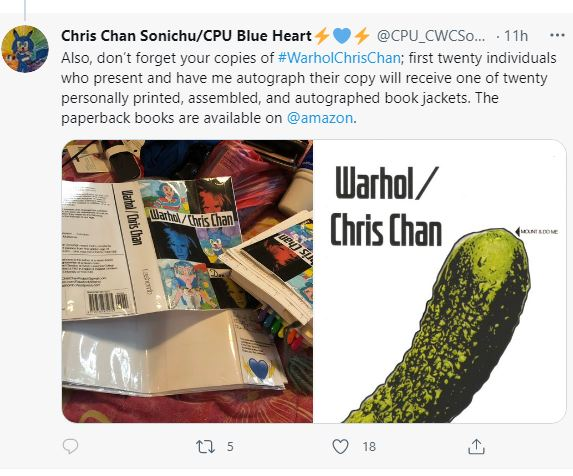This screenshot has height=476, width=573.
Task: Click the blue heart emoji in name
Action: tap(342, 36)
